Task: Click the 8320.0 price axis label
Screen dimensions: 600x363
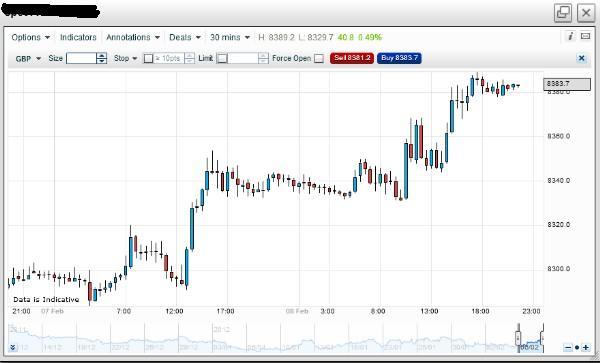Action: point(559,225)
